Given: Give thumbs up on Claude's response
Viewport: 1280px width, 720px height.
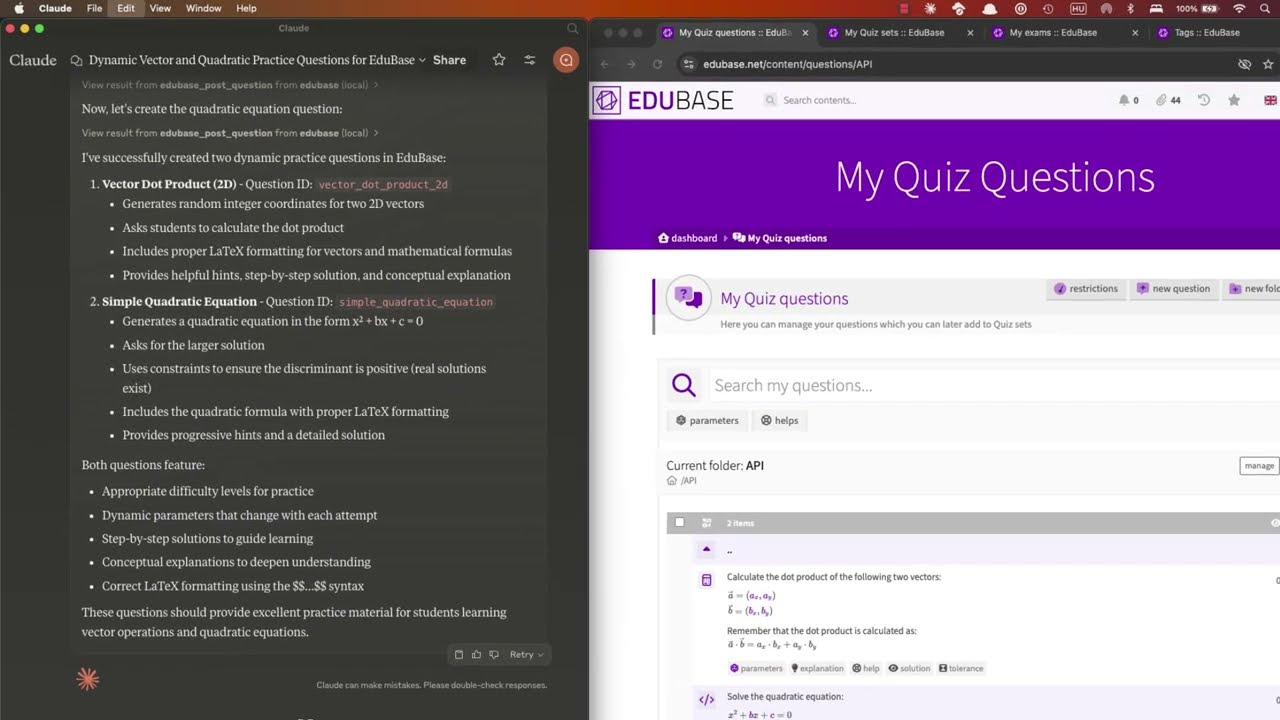Looking at the screenshot, I should [476, 654].
